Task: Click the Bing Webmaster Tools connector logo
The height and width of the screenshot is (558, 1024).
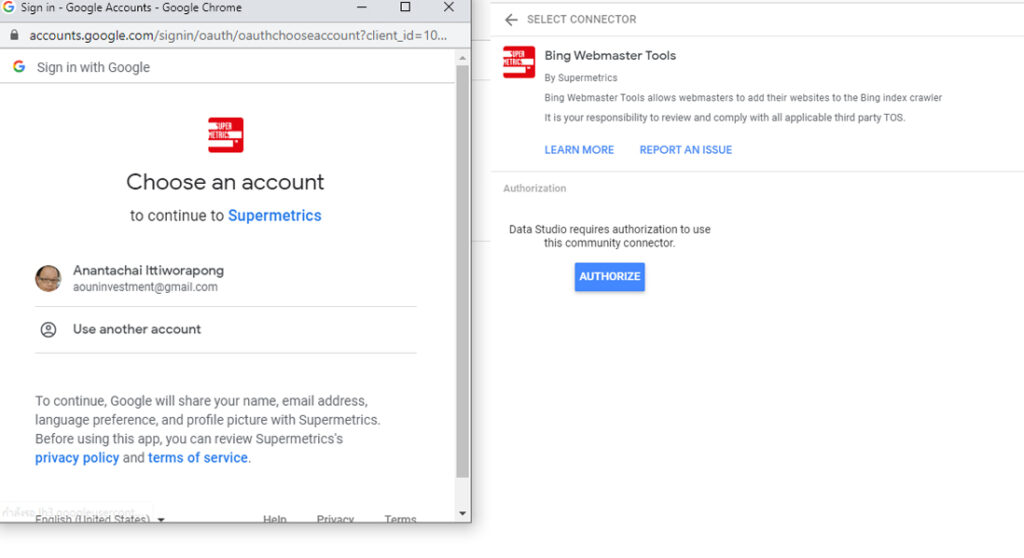Action: (x=519, y=62)
